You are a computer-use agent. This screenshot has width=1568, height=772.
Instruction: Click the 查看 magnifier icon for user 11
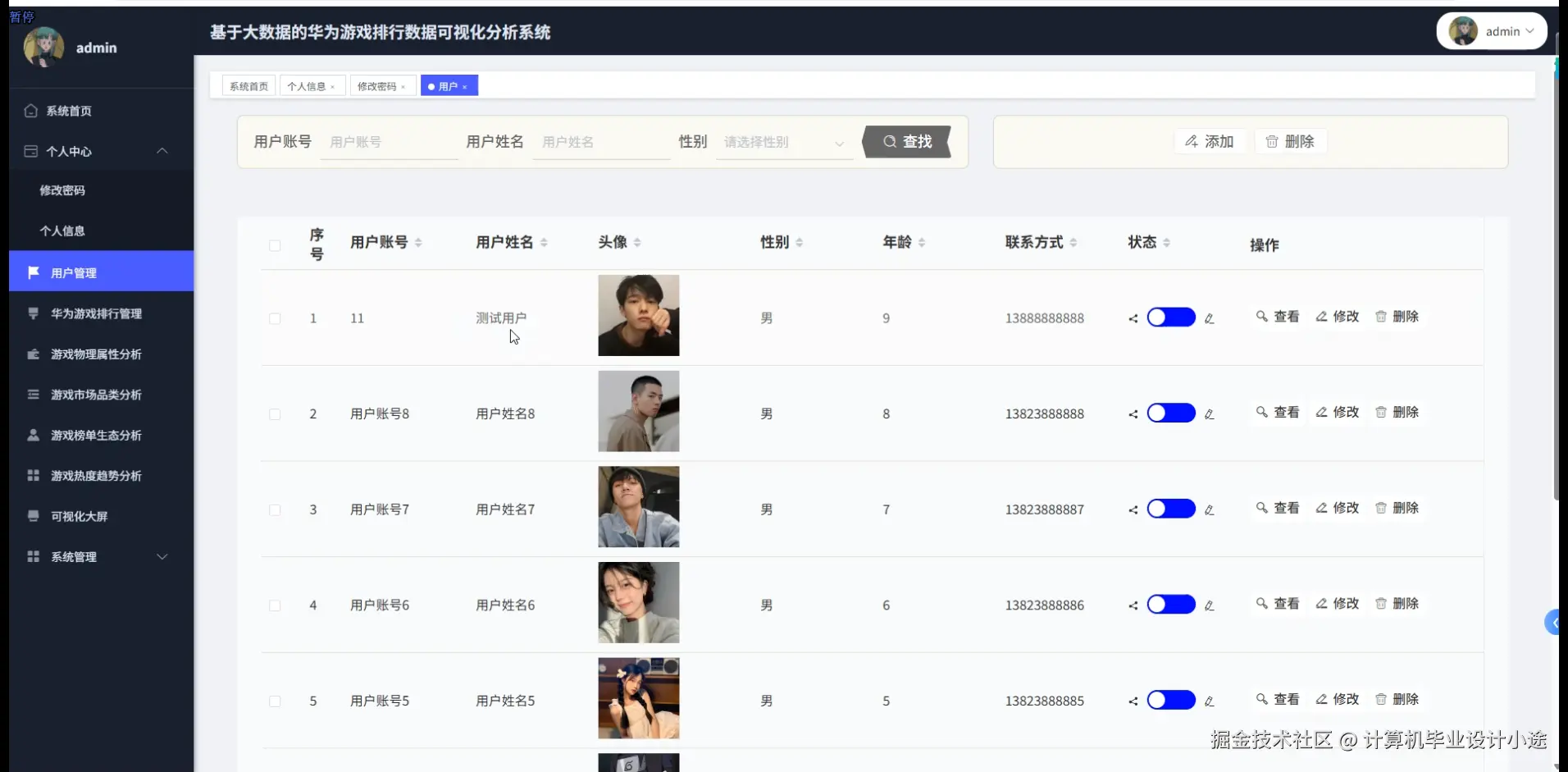pyautogui.click(x=1261, y=317)
